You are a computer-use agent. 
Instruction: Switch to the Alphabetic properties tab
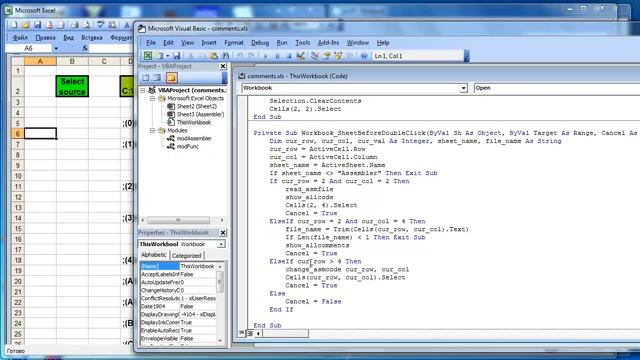tap(154, 255)
